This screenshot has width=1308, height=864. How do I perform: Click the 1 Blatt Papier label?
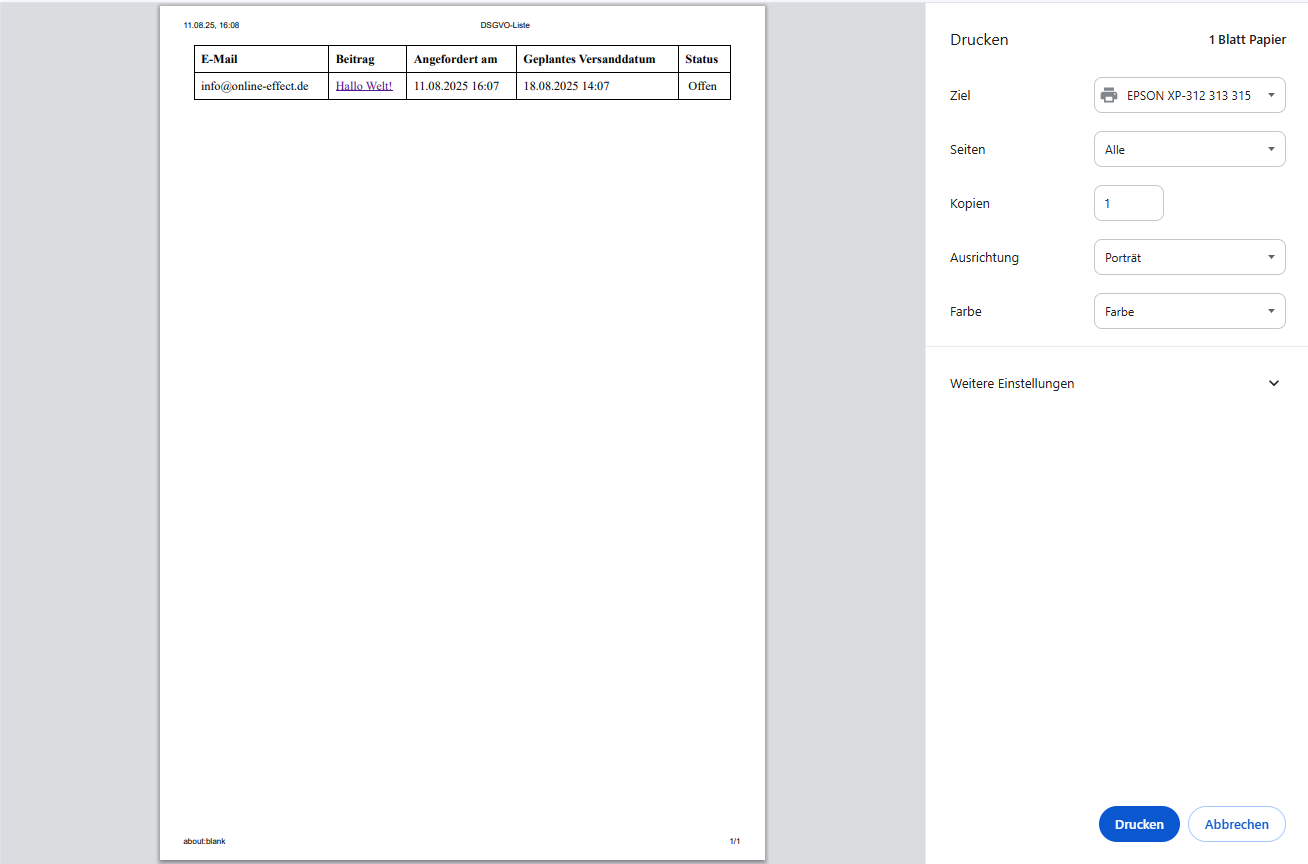(x=1246, y=40)
